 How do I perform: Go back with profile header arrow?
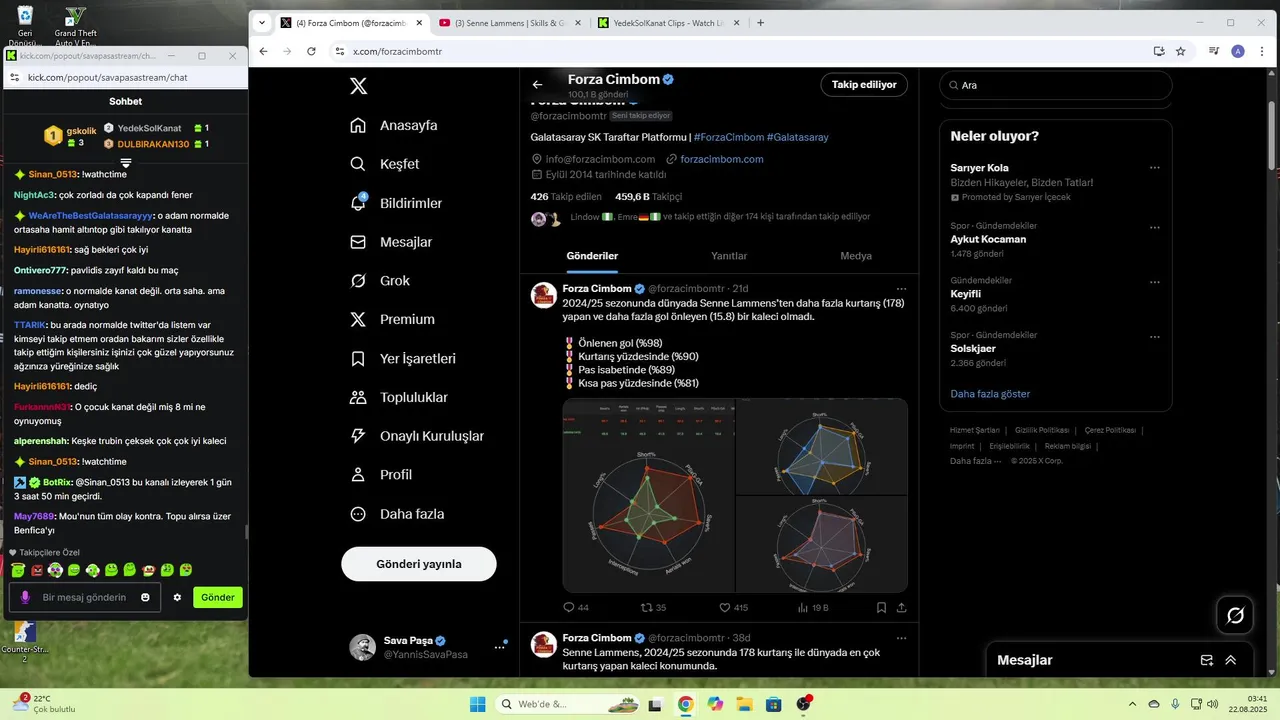point(537,85)
